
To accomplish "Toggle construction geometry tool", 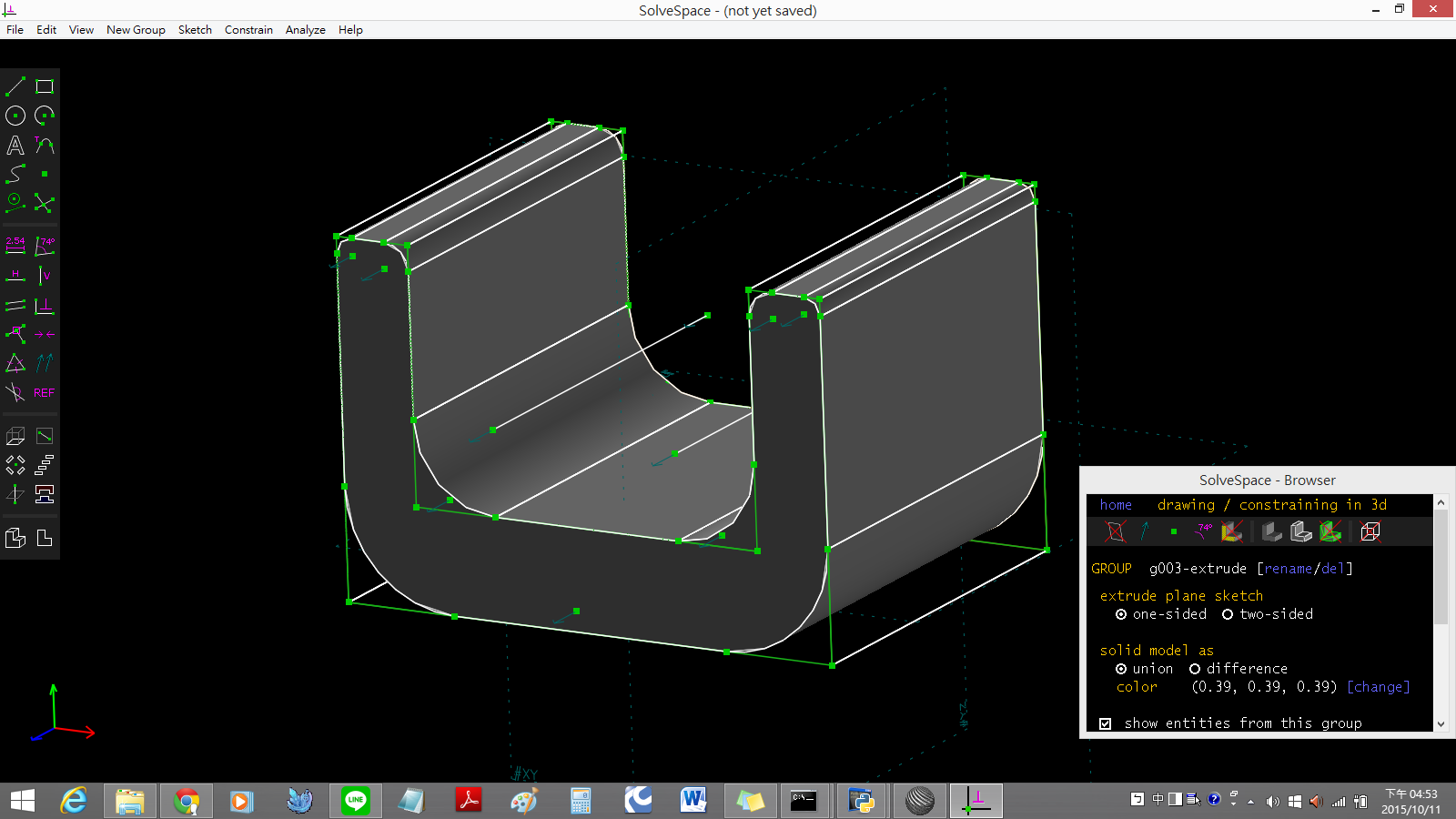I will click(15, 203).
